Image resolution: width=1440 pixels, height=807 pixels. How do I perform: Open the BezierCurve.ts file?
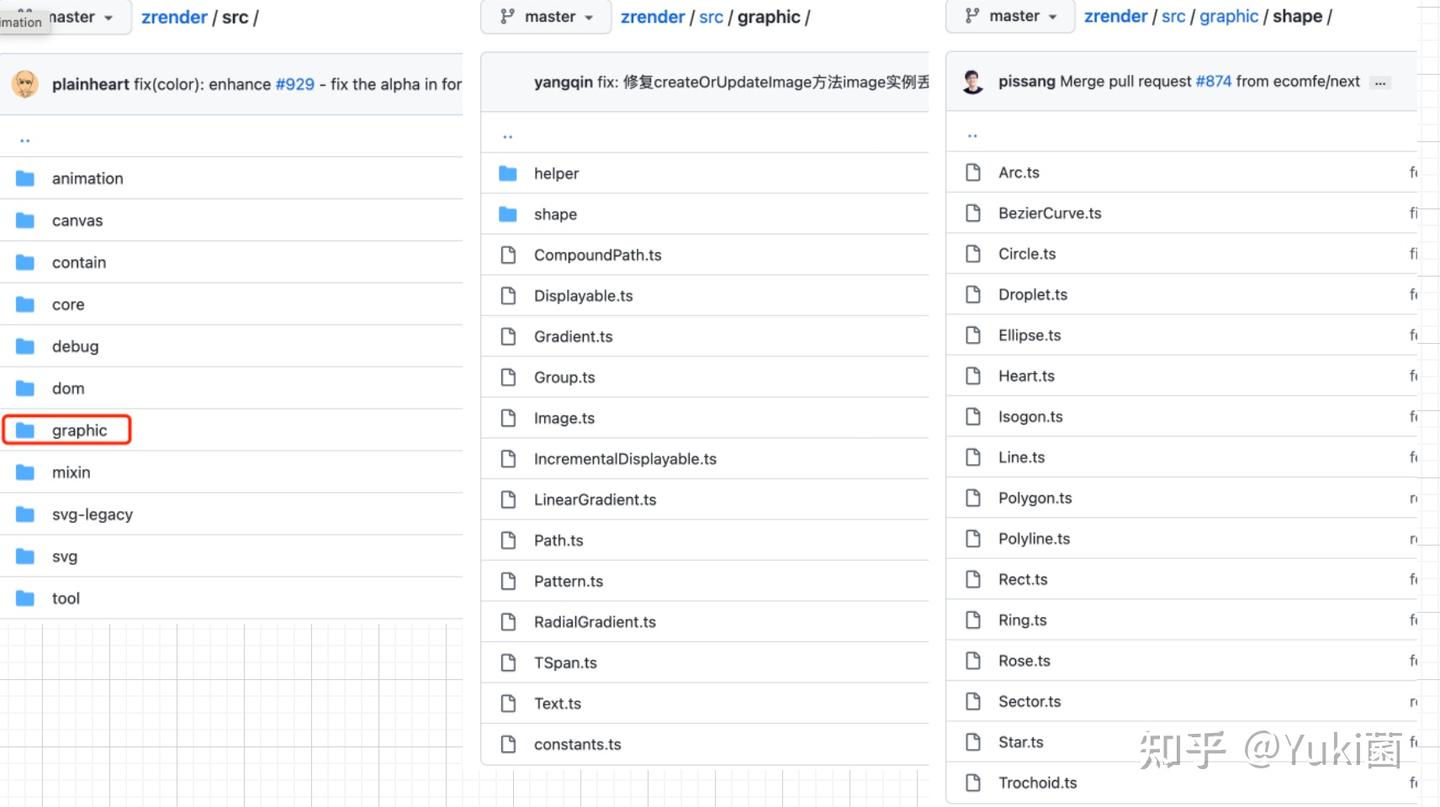(x=1049, y=213)
